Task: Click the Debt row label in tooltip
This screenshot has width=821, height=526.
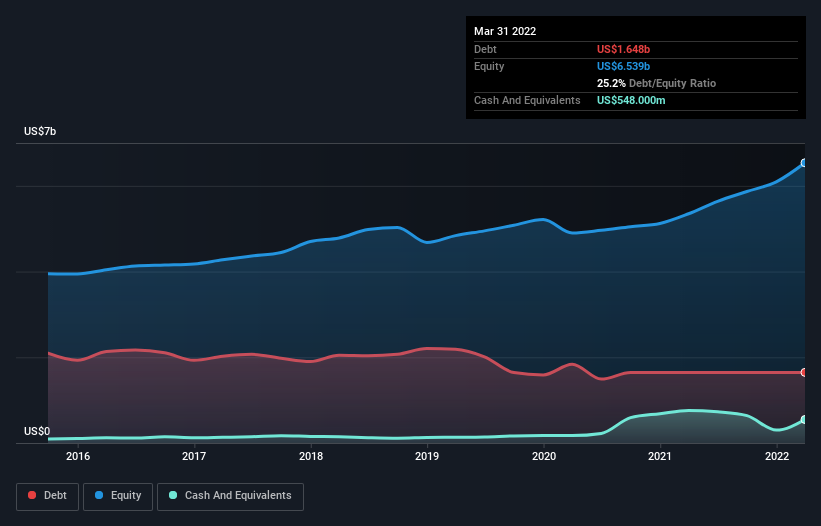Action: pyautogui.click(x=485, y=49)
